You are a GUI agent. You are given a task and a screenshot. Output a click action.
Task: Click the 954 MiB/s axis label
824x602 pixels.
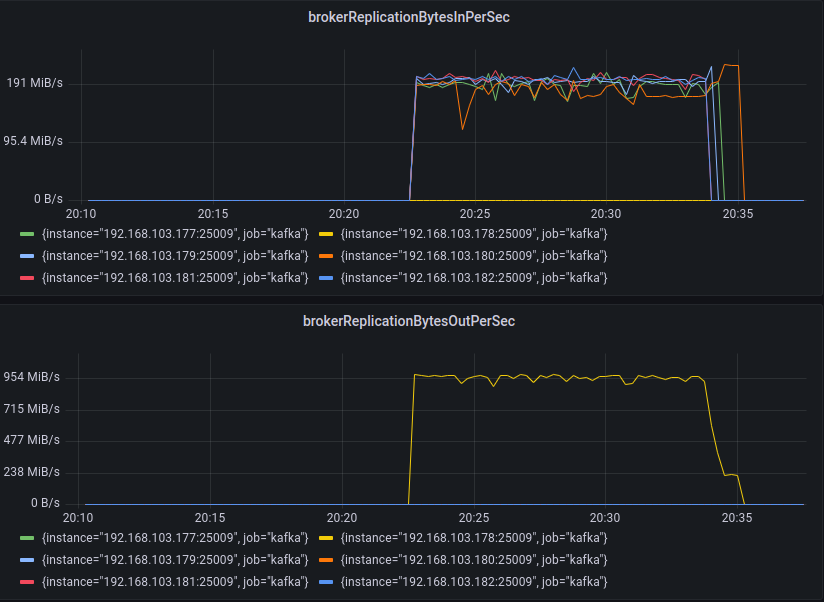pos(31,377)
